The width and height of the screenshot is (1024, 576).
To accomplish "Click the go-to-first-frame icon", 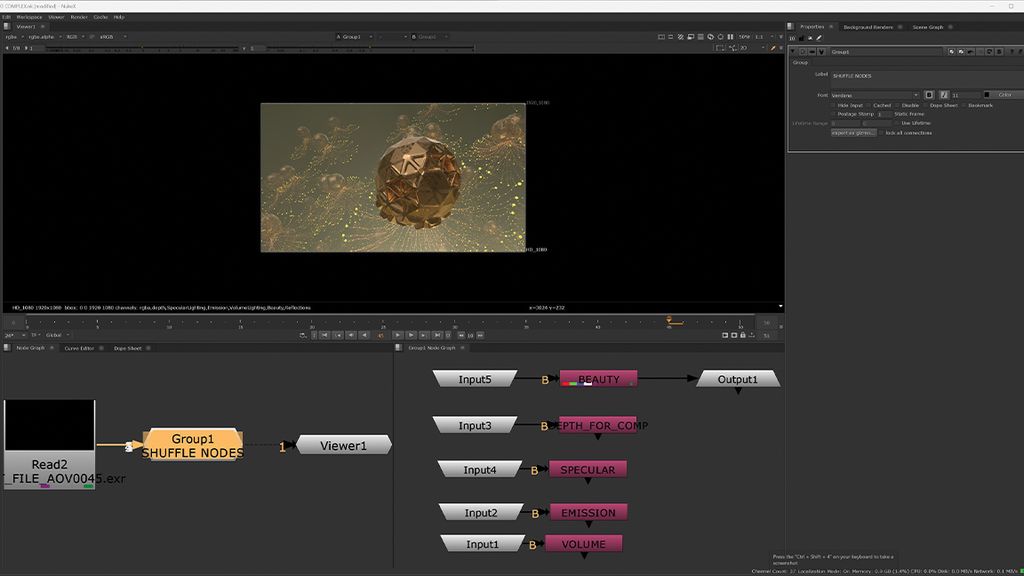I will pos(325,334).
